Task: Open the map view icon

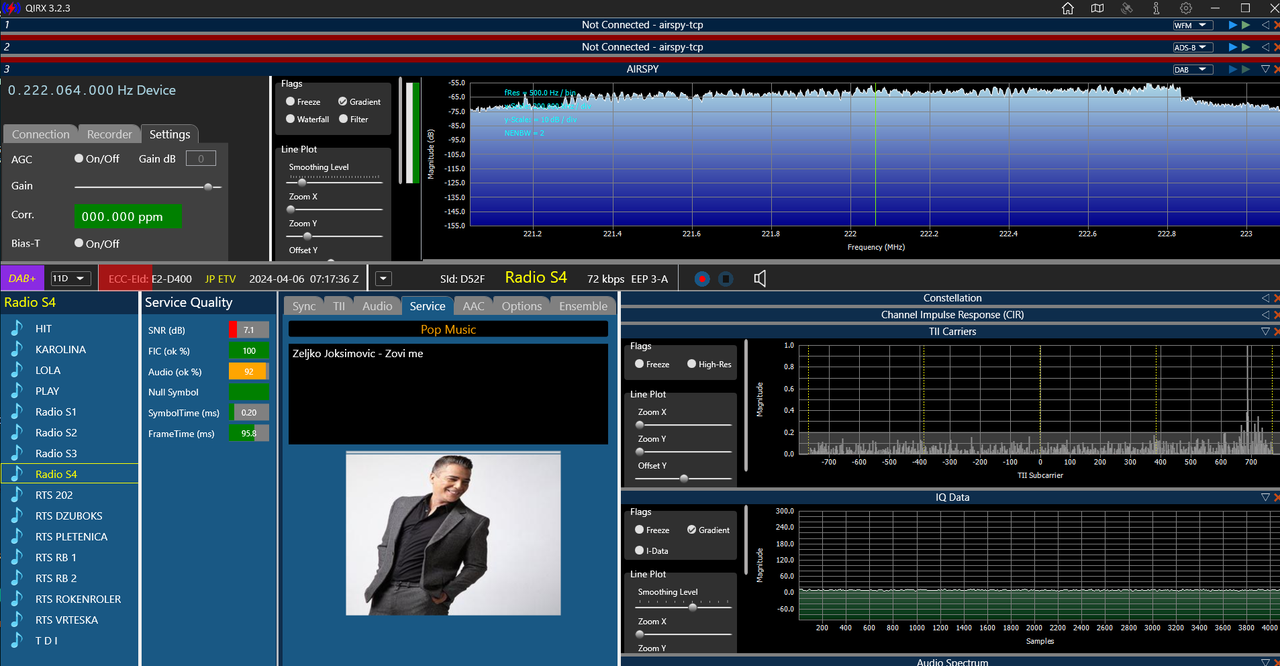Action: coord(1097,8)
